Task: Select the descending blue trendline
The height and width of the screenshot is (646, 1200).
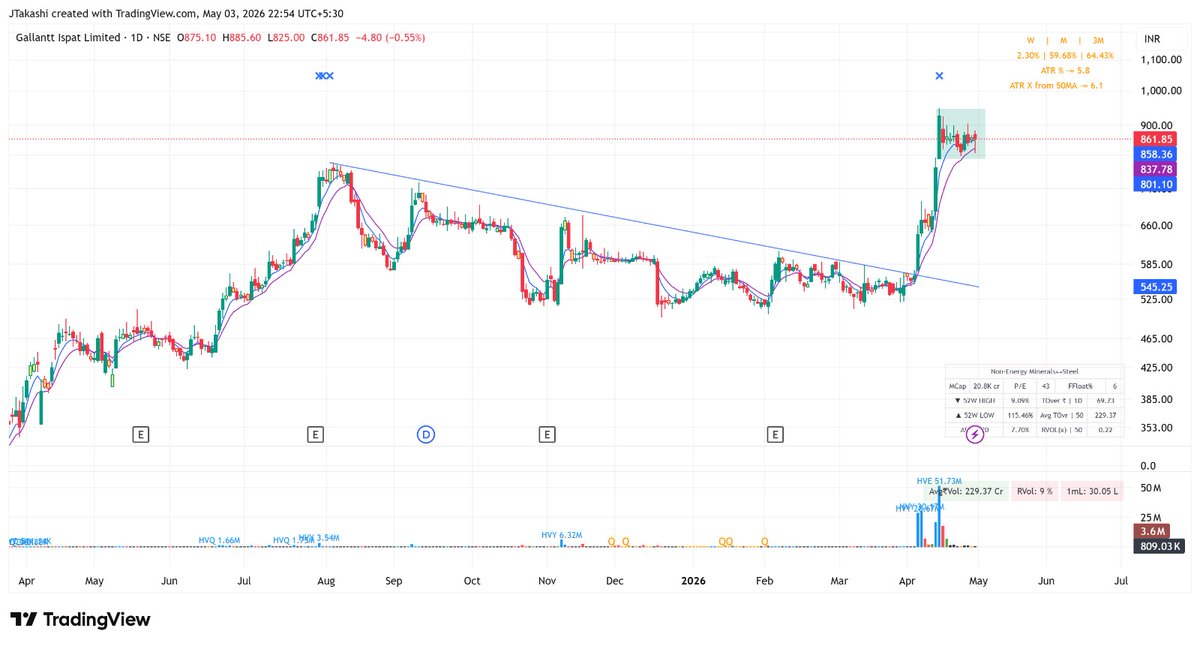Action: [x=655, y=225]
